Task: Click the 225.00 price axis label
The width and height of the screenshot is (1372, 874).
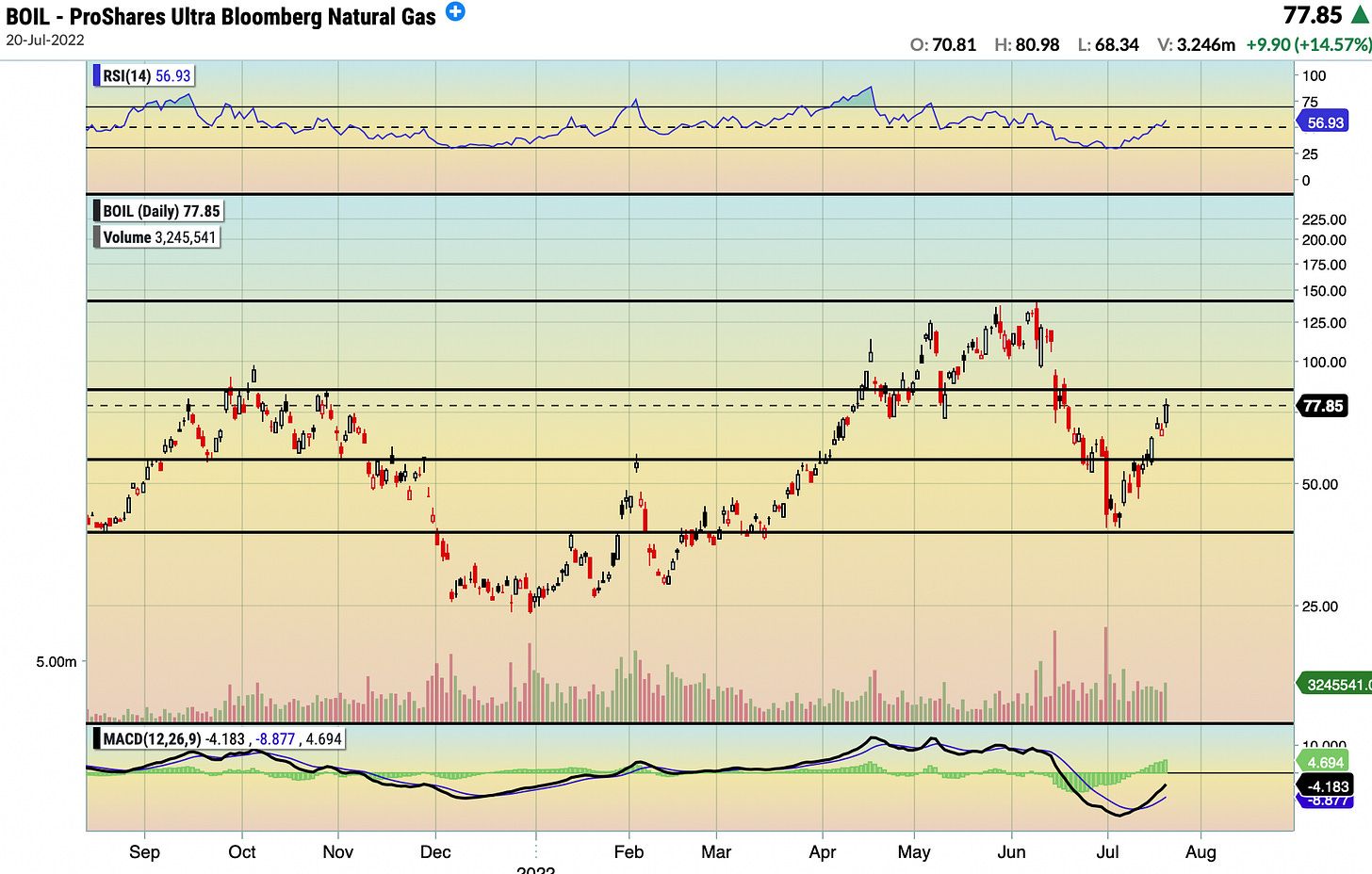Action: [x=1324, y=219]
